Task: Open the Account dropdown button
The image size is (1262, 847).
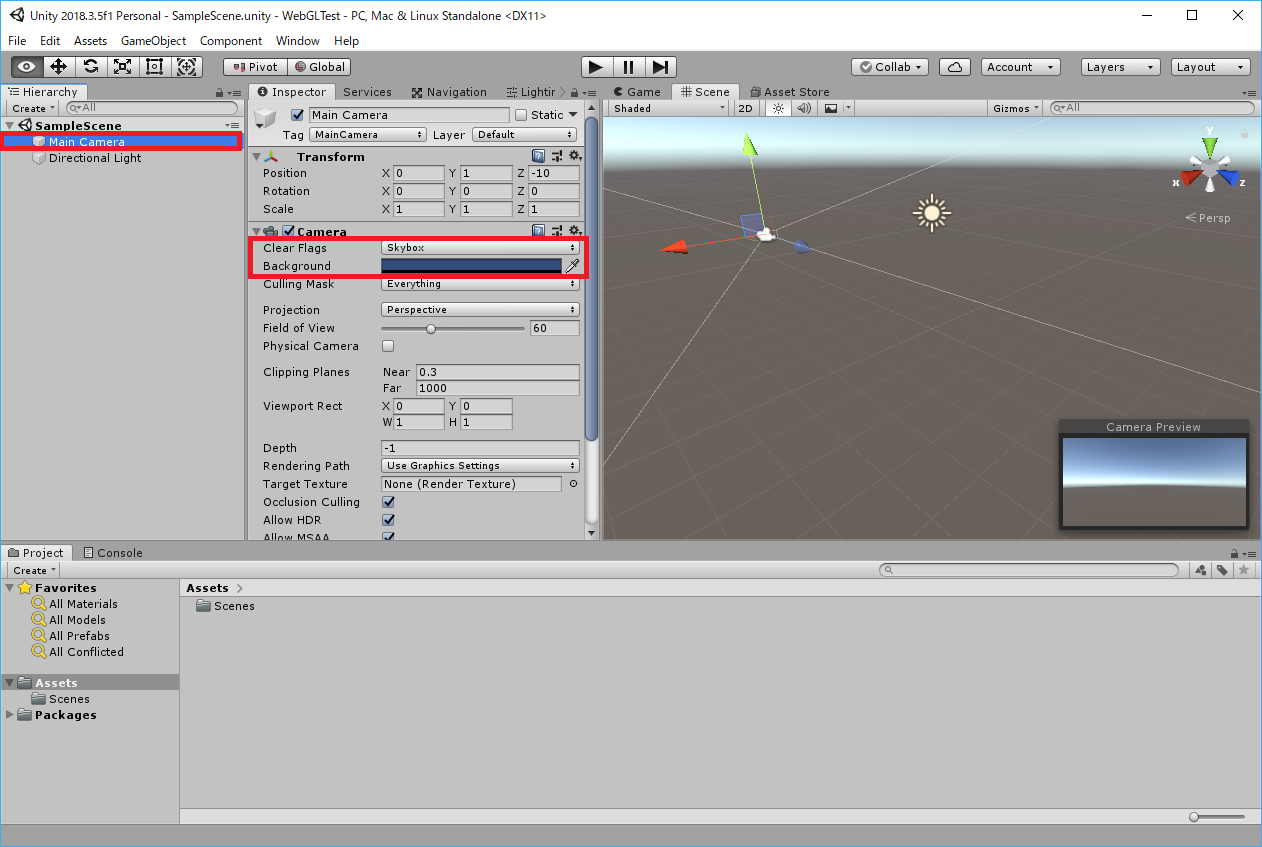Action: point(1020,67)
